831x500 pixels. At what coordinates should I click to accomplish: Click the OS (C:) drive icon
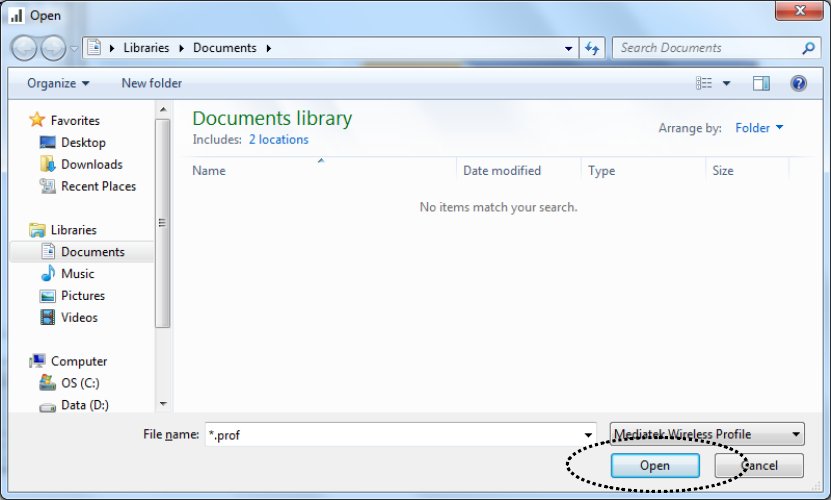click(x=48, y=382)
